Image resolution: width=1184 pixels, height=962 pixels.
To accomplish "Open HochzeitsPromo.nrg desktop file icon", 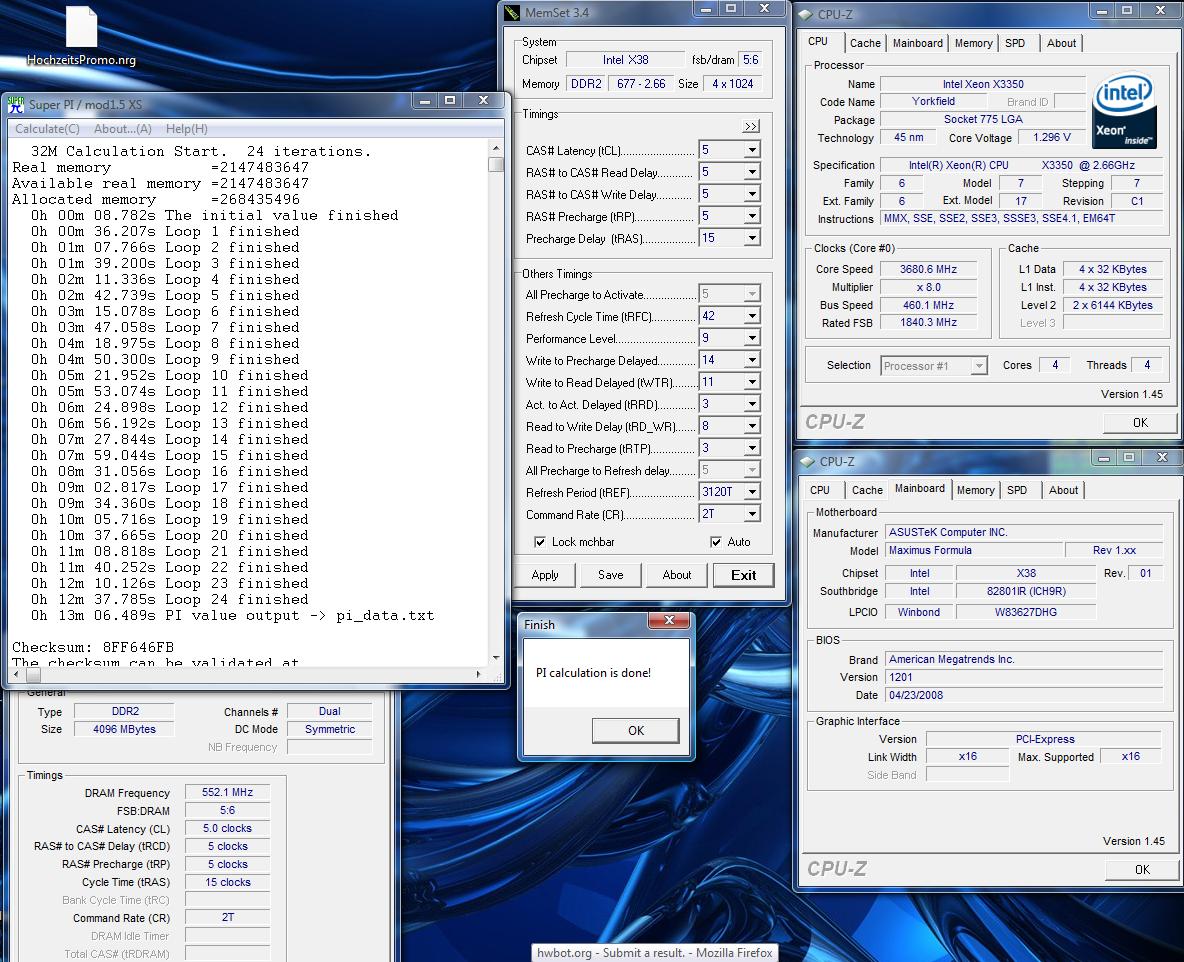I will [82, 35].
